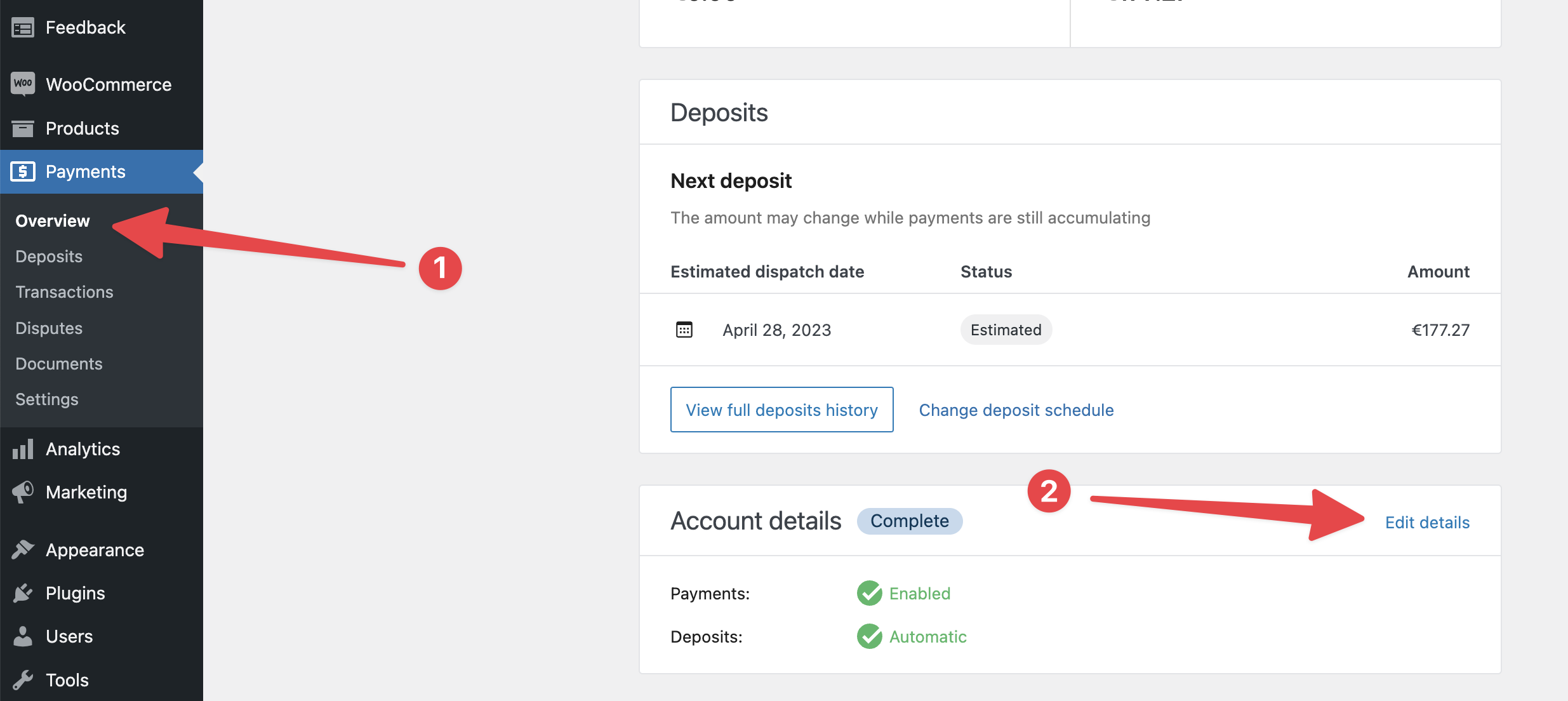Click the Plugins icon in sidebar
1568x701 pixels.
[x=22, y=592]
